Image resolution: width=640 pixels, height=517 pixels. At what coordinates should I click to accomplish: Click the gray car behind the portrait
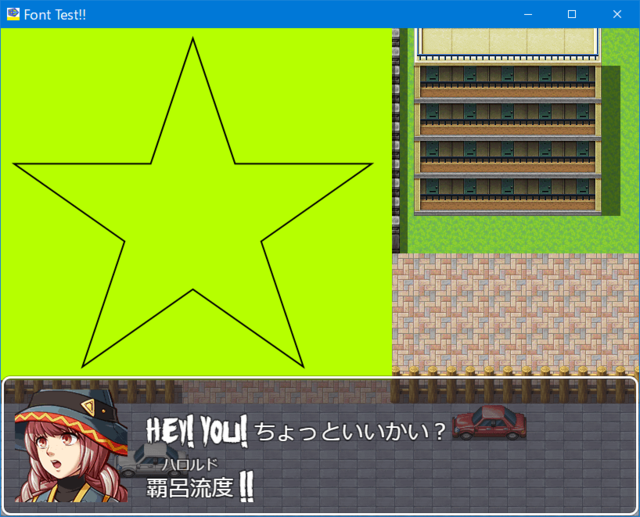coord(152,460)
